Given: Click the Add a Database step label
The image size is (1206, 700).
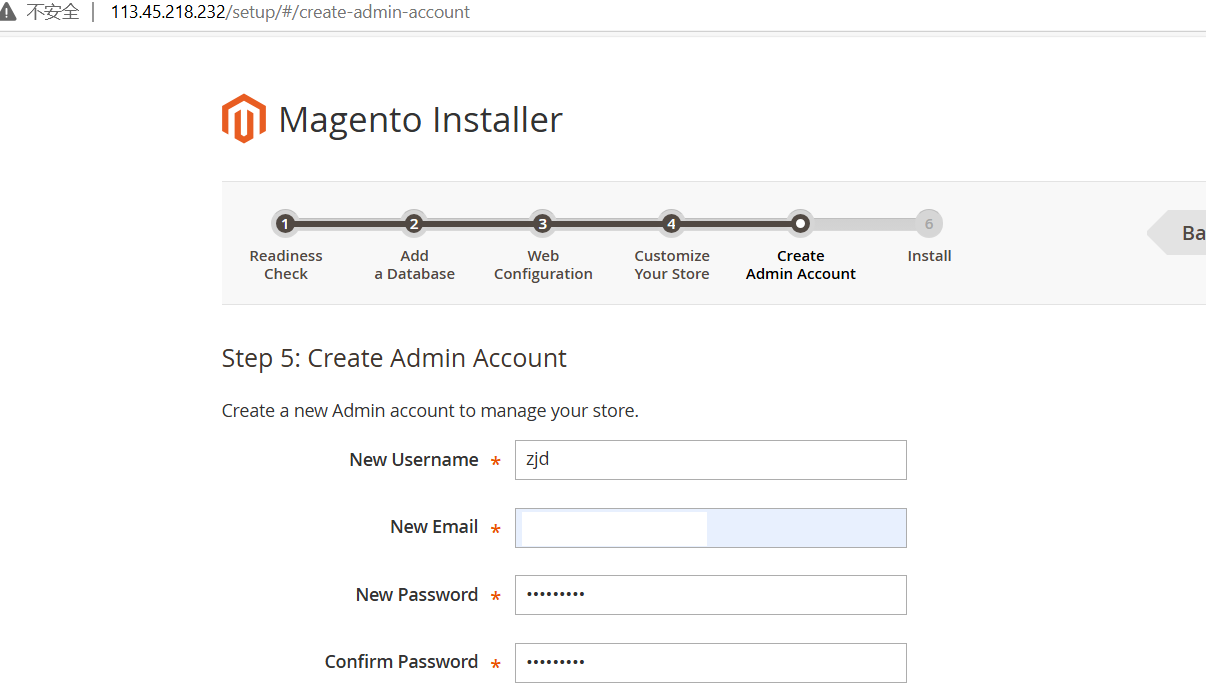Looking at the screenshot, I should (x=414, y=265).
